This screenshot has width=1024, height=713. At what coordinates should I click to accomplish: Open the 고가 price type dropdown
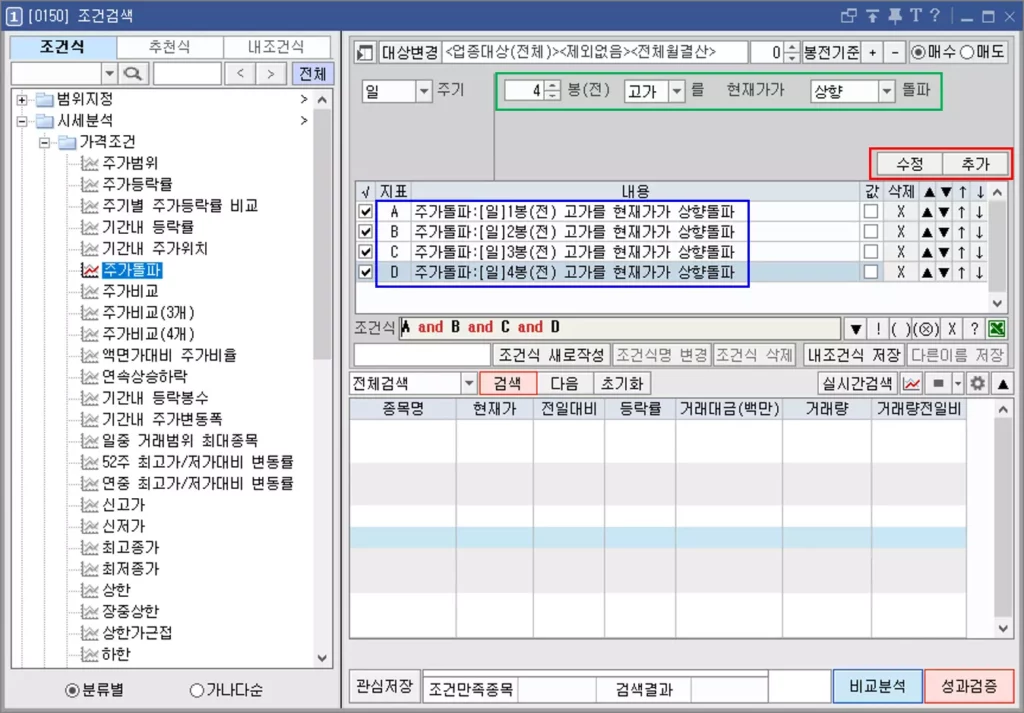pos(677,91)
